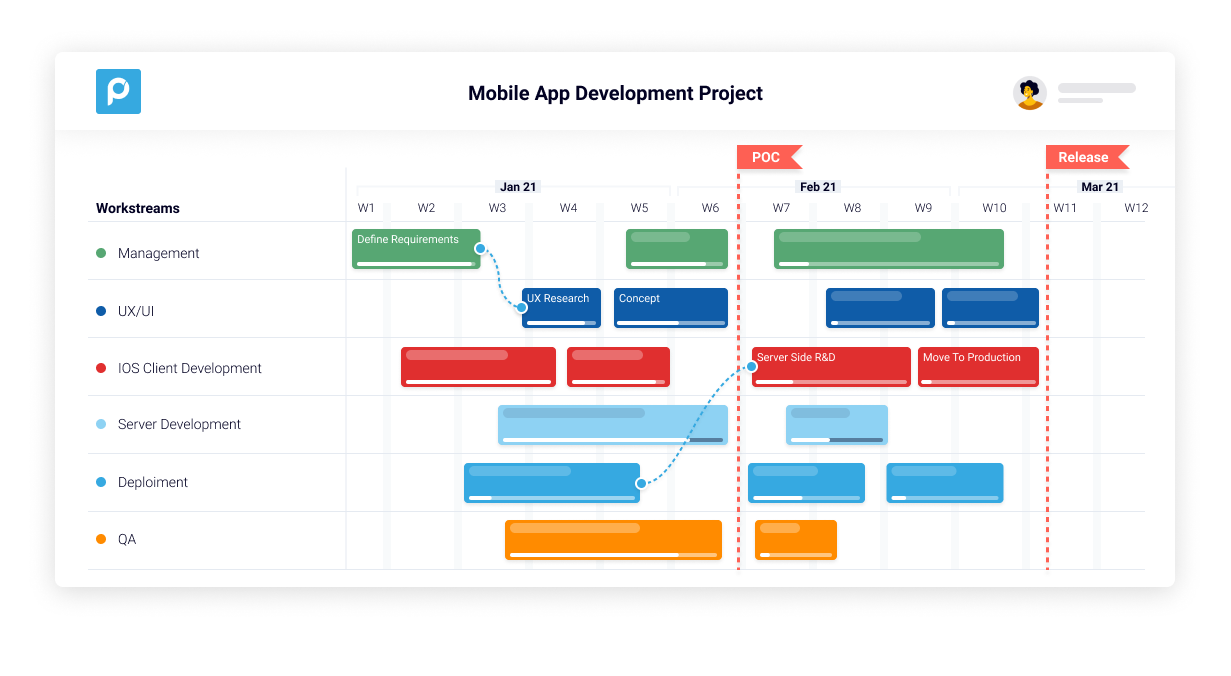The width and height of the screenshot is (1231, 676).
Task: Click dependency dot on Server Side R&D bar
Action: 752,367
